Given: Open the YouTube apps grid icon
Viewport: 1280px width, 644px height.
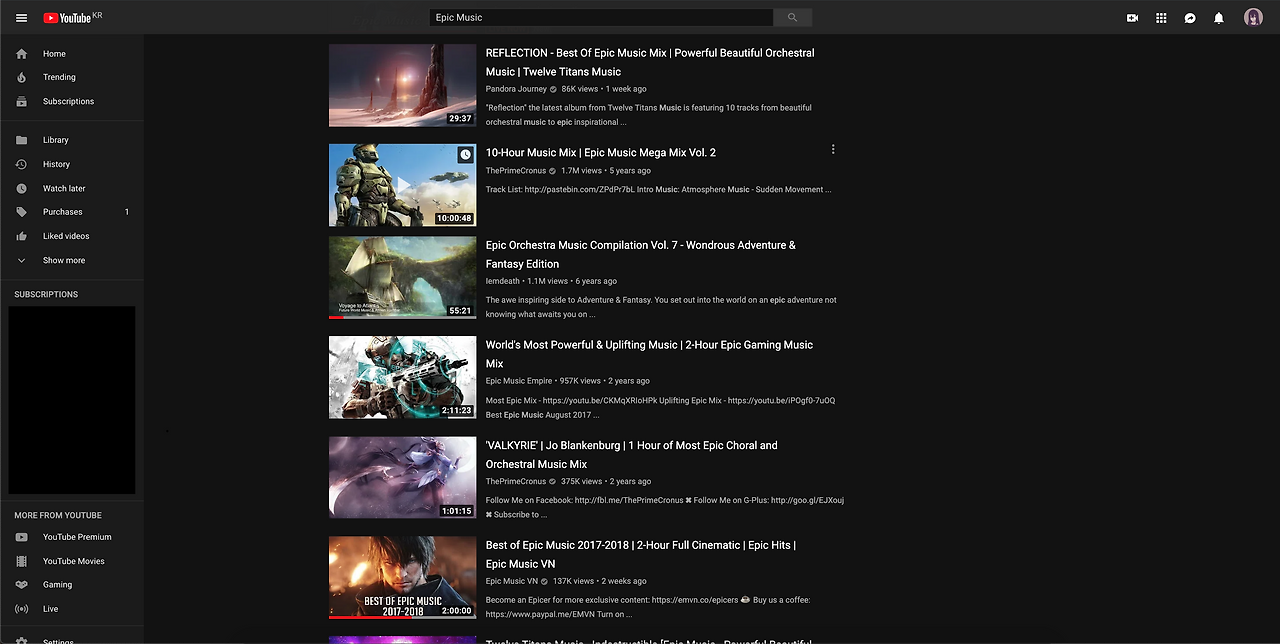Looking at the screenshot, I should 1161,17.
